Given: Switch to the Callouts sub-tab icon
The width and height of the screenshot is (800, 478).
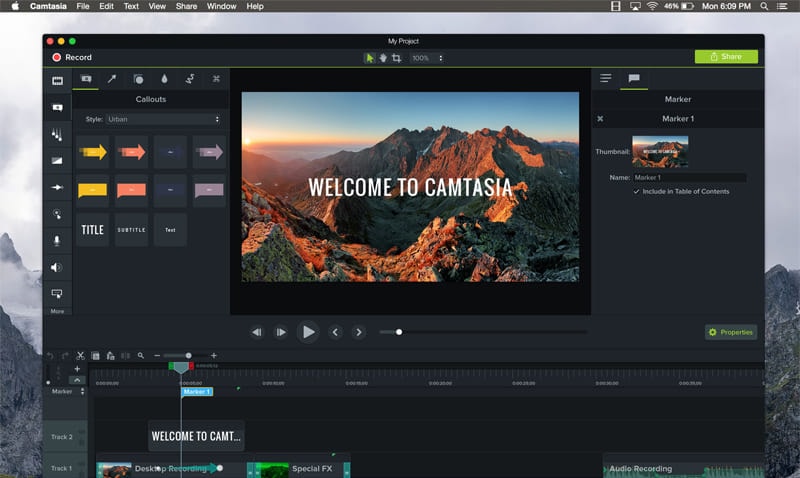Looking at the screenshot, I should (x=86, y=79).
